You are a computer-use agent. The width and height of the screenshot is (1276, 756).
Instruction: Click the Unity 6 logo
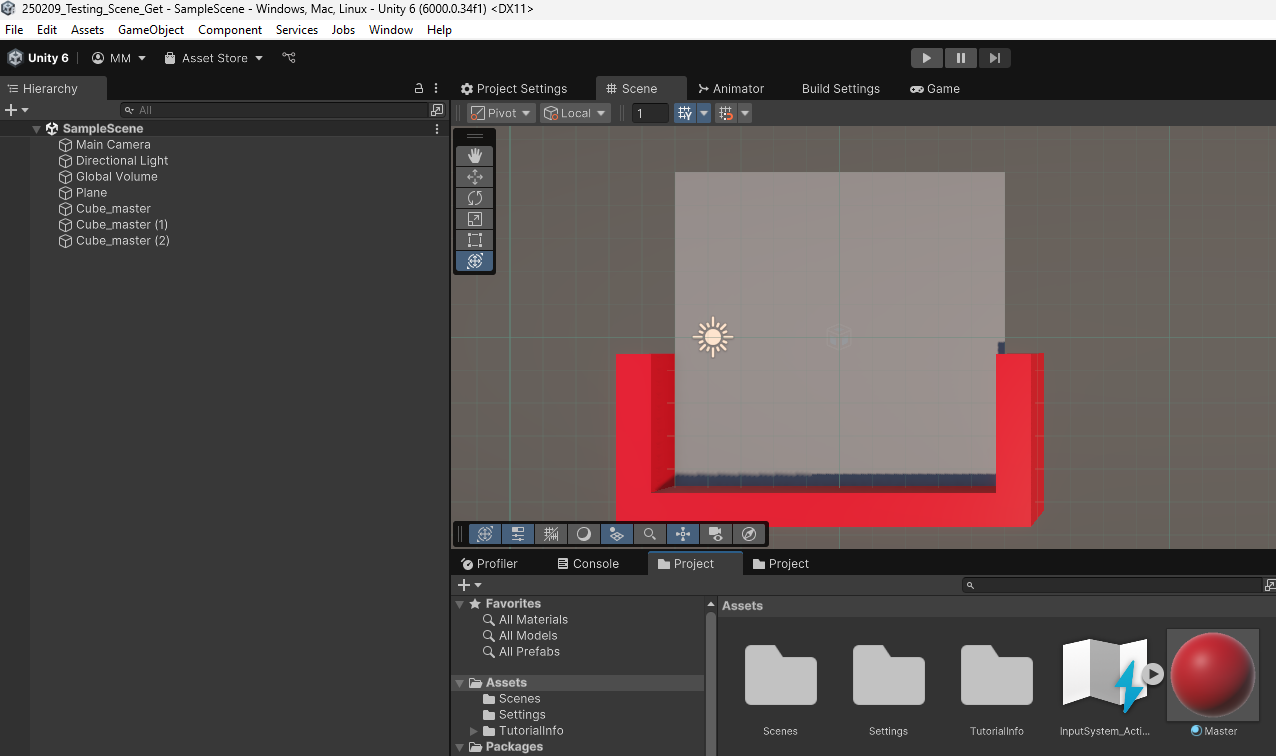click(x=15, y=58)
